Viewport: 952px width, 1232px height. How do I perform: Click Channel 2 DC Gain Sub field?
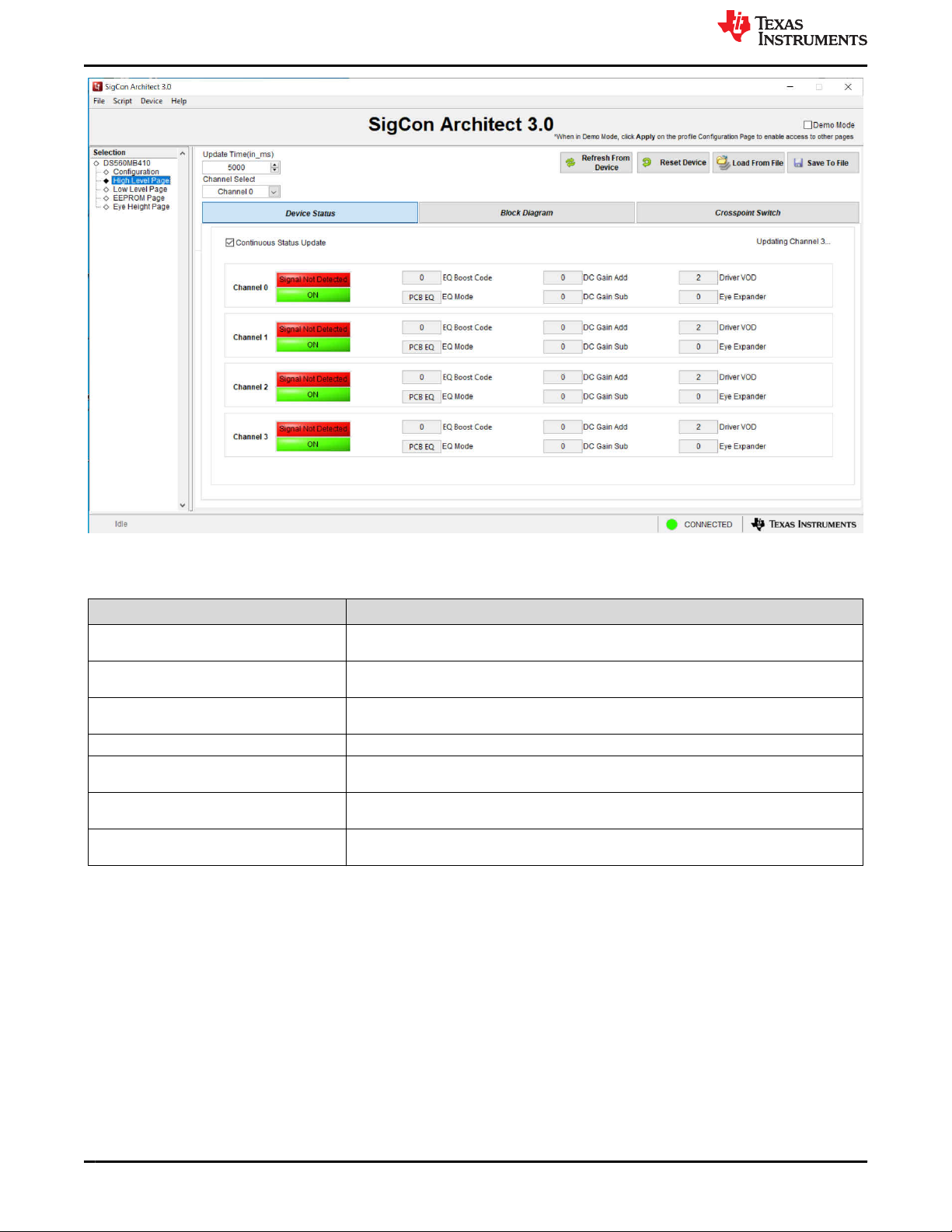pyautogui.click(x=563, y=396)
